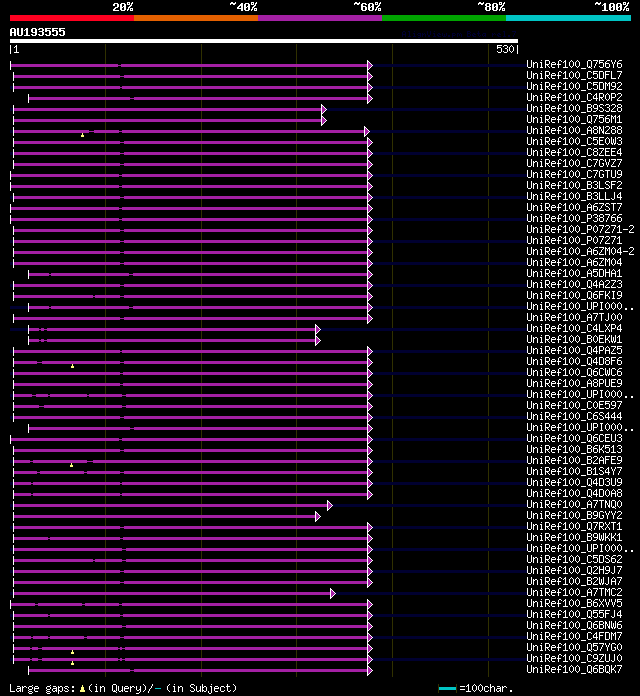Select the UniRef100_B3LSF2 label

point(574,185)
